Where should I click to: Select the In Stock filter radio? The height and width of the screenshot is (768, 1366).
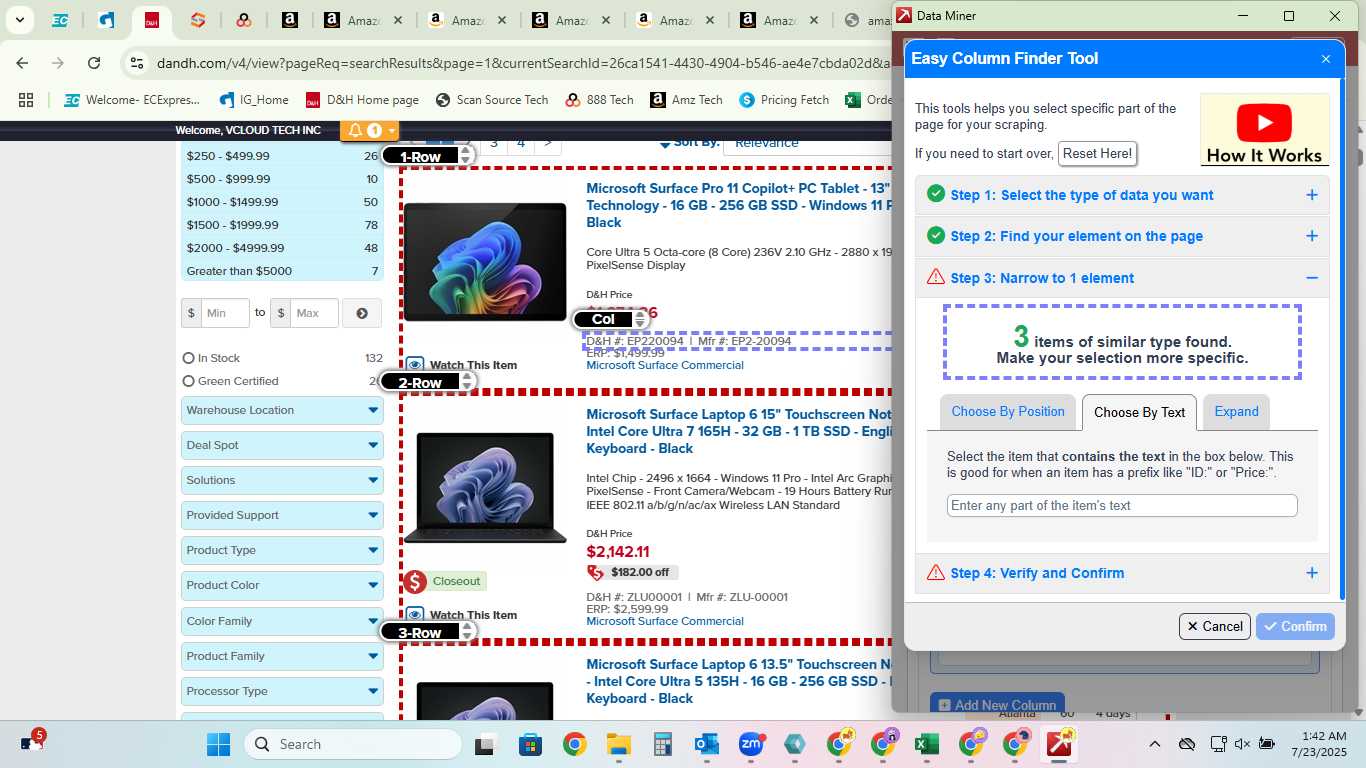188,358
